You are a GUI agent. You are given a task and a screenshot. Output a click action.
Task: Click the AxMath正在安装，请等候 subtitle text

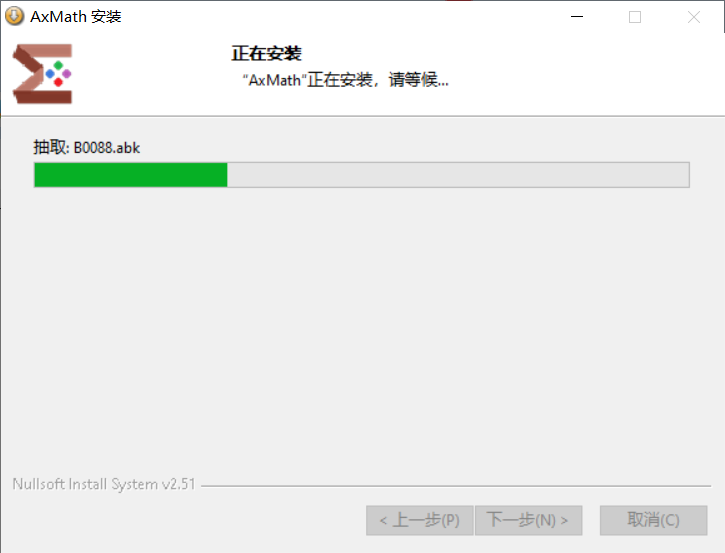pyautogui.click(x=345, y=80)
